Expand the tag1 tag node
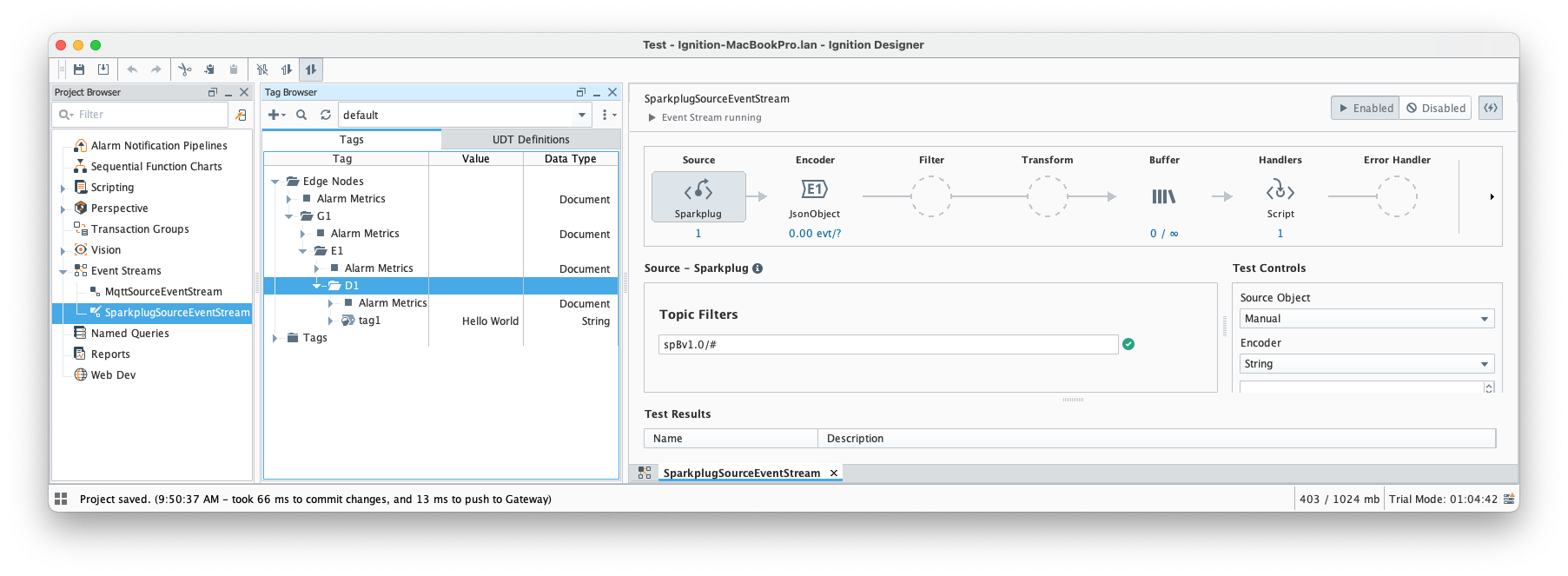The image size is (1568, 576). point(331,321)
